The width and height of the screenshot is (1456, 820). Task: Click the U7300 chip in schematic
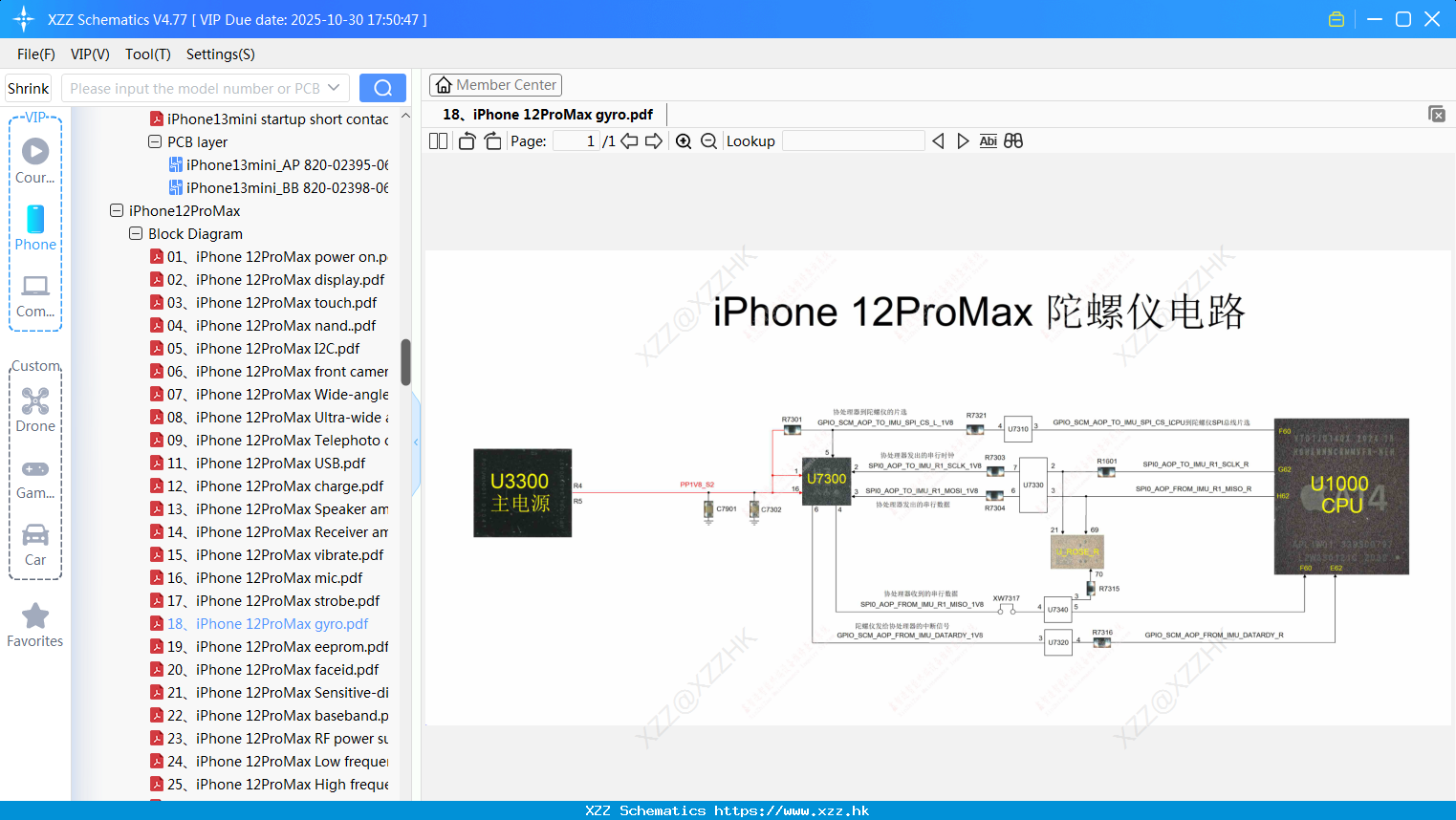[826, 480]
